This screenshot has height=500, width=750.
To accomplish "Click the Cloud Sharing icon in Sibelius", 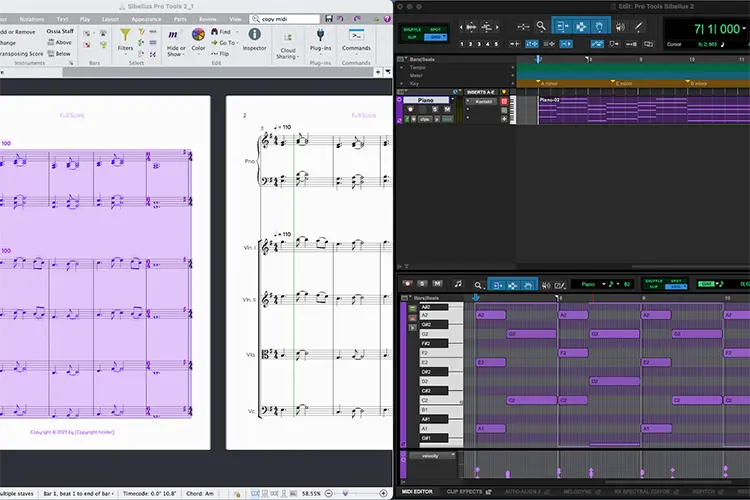I will (x=288, y=37).
